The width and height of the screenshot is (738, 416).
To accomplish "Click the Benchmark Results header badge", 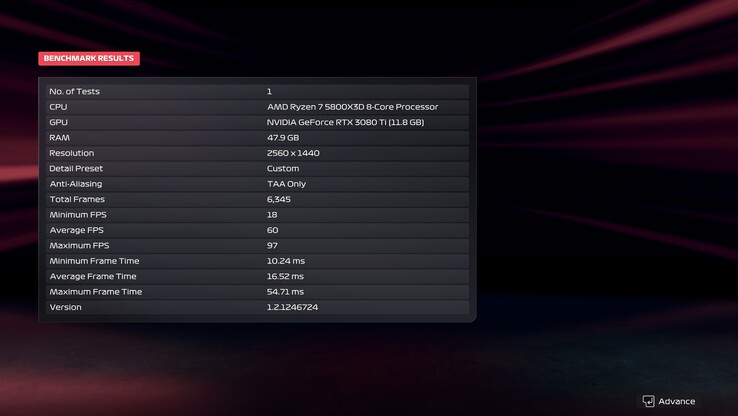I will (x=89, y=59).
